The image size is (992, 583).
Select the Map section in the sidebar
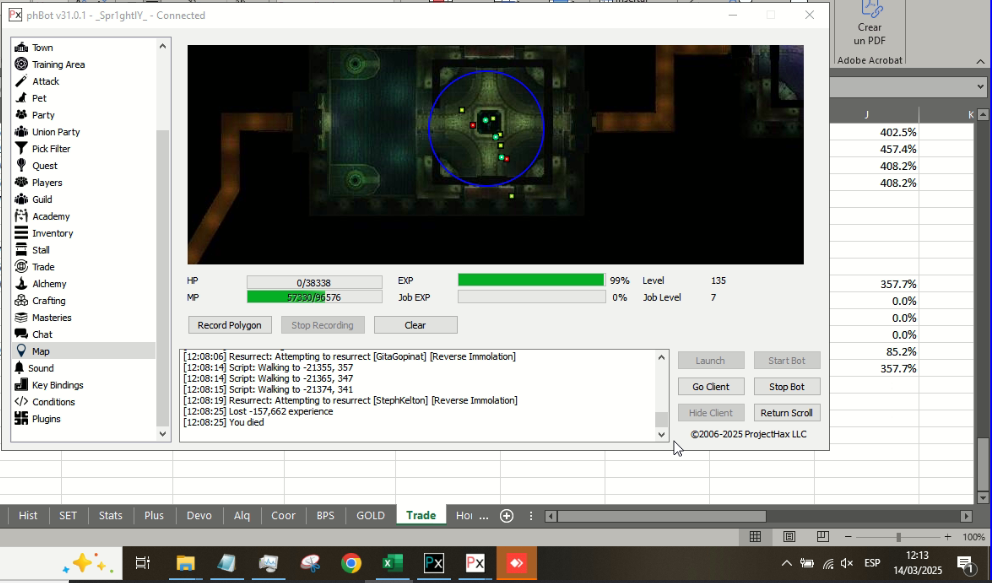click(41, 350)
